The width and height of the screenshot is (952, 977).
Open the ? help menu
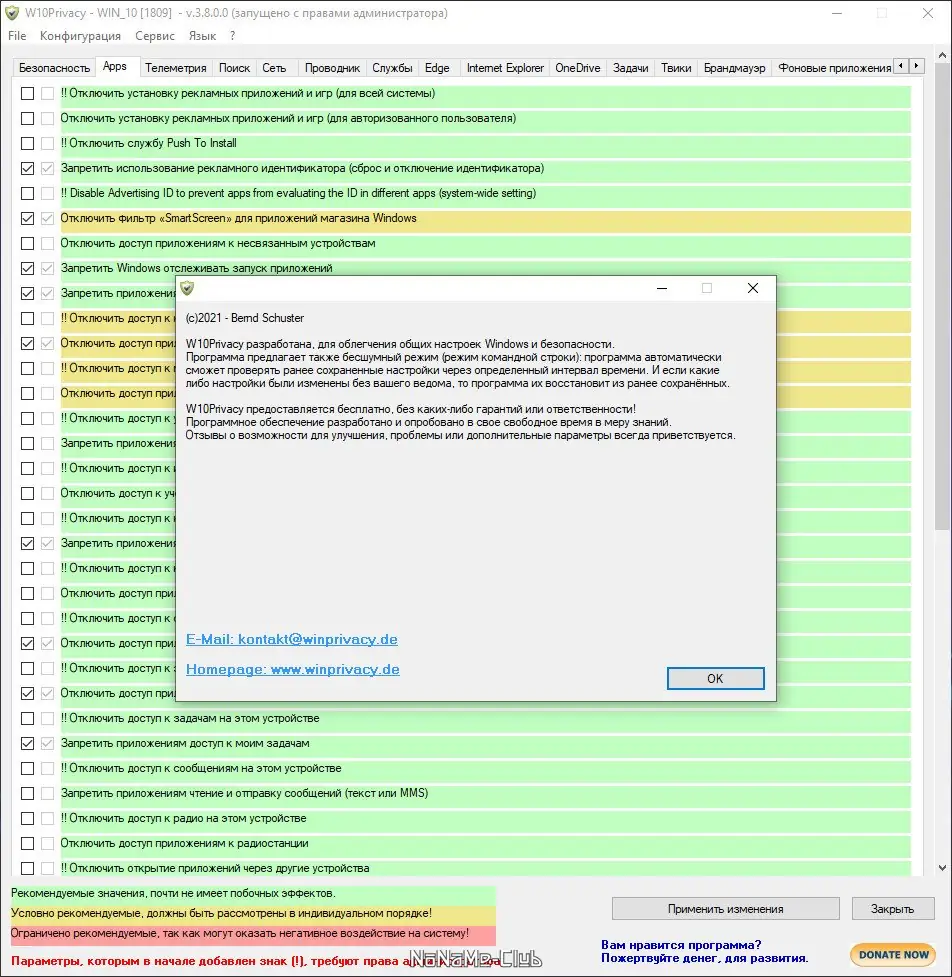232,36
